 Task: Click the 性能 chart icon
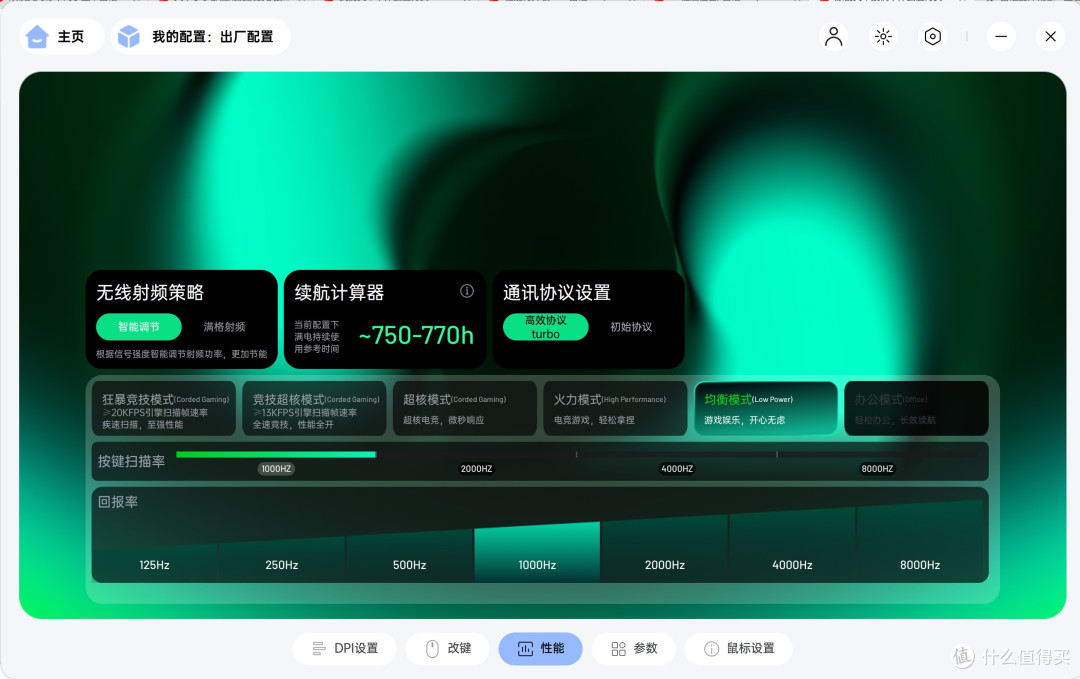tap(525, 649)
